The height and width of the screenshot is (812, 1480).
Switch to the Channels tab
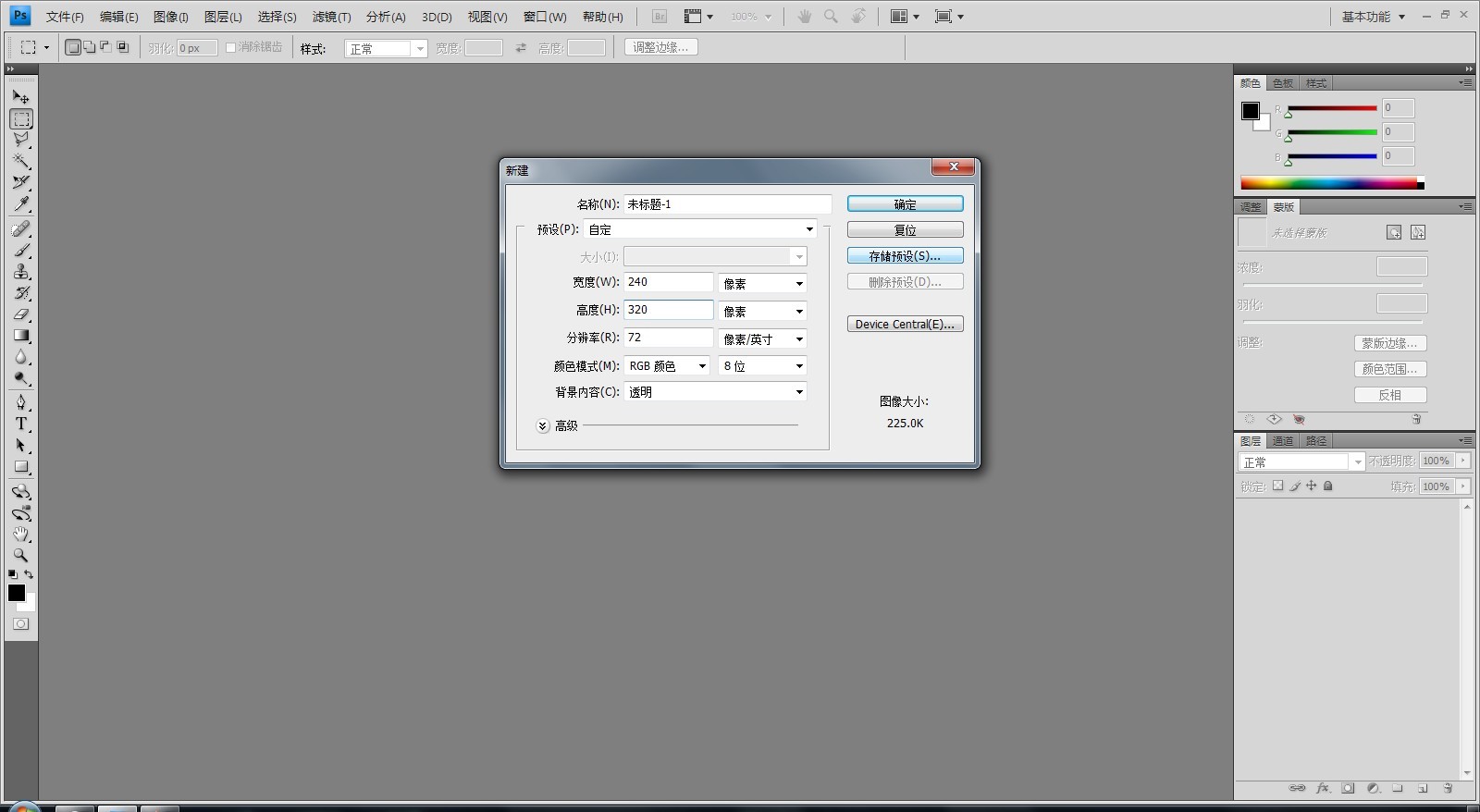coord(1283,441)
